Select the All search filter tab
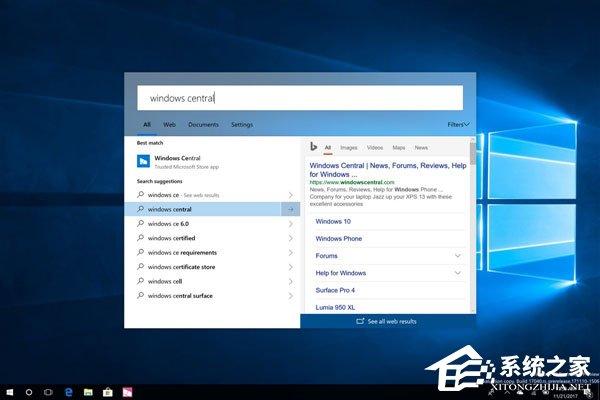This screenshot has width=600, height=400. point(147,124)
